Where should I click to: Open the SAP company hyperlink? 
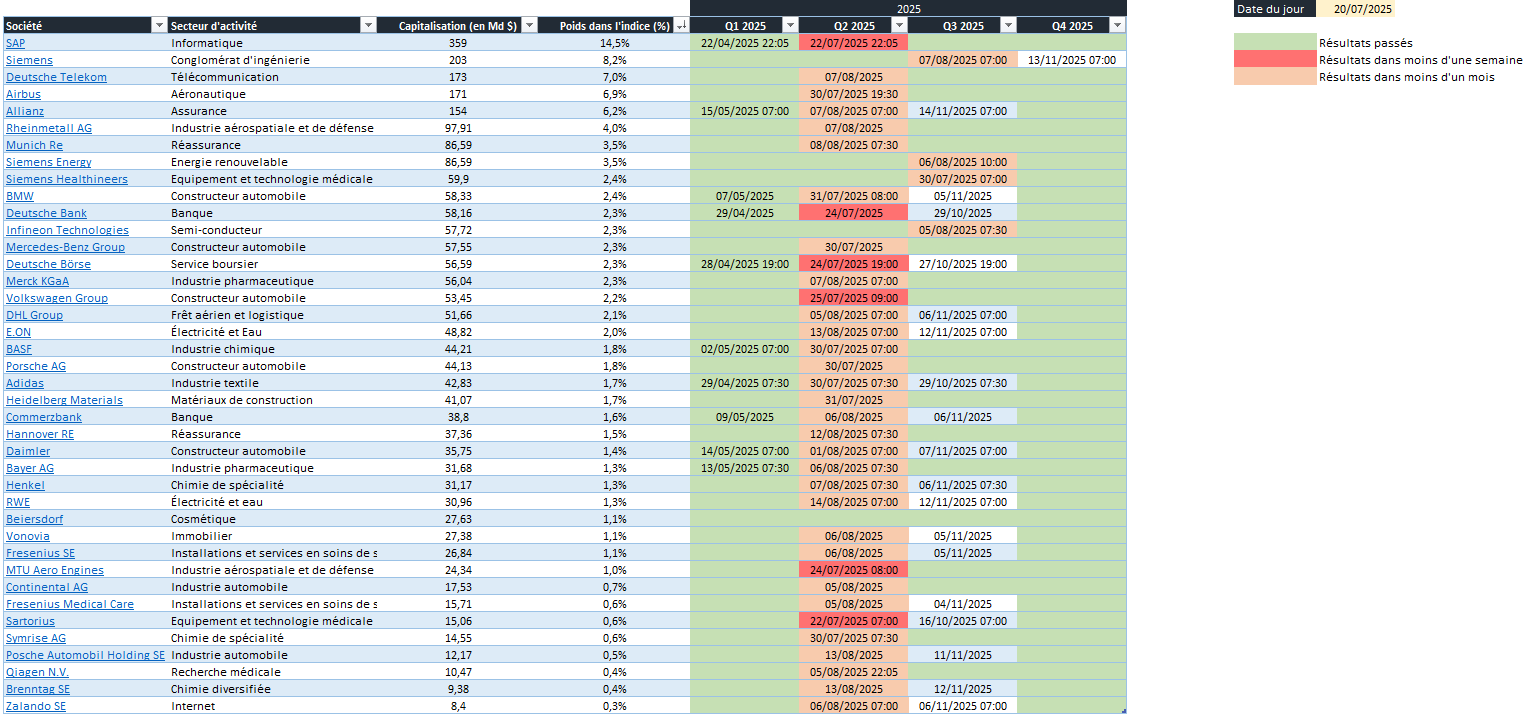(16, 43)
